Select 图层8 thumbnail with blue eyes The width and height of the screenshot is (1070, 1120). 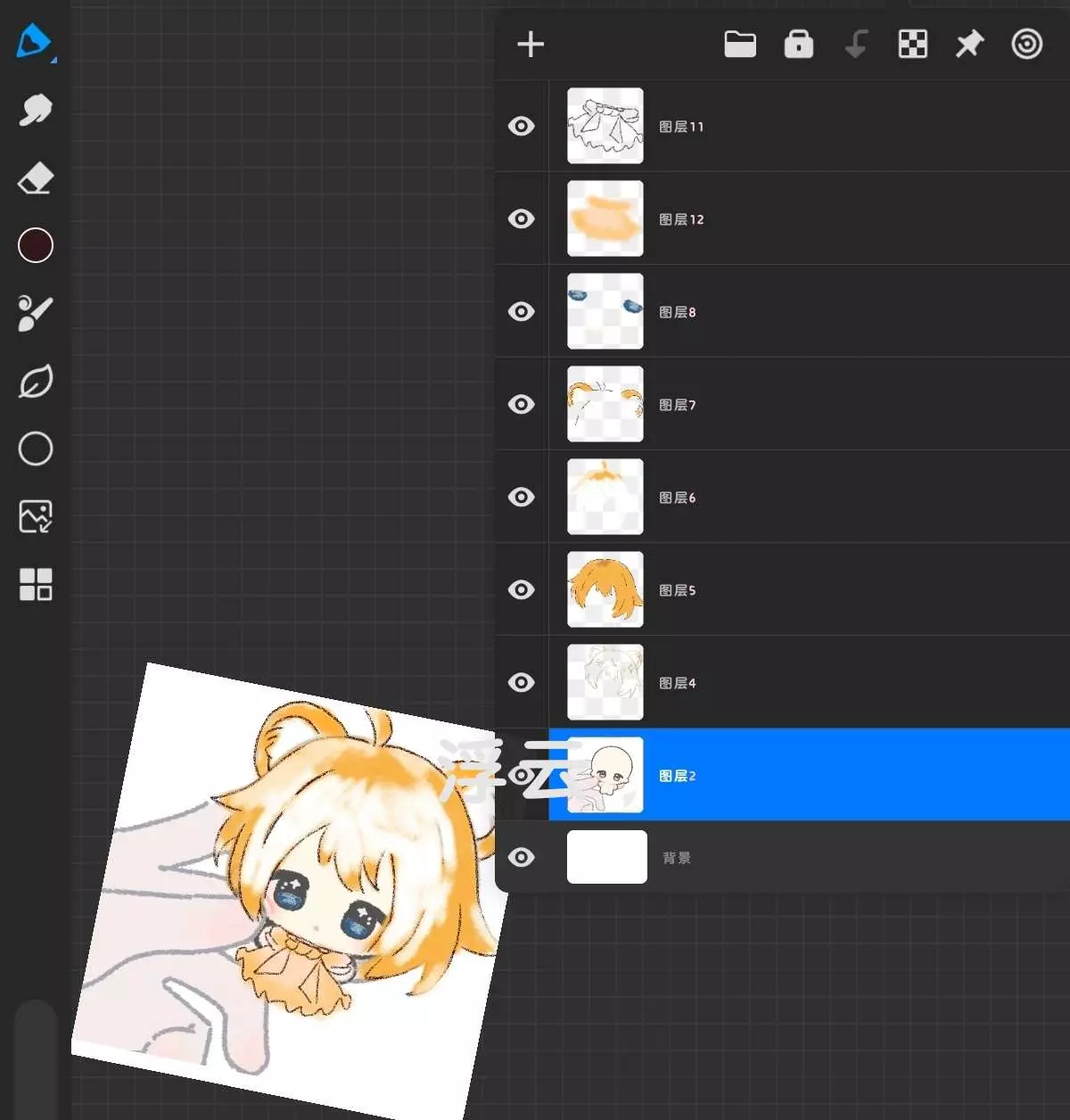tap(605, 311)
